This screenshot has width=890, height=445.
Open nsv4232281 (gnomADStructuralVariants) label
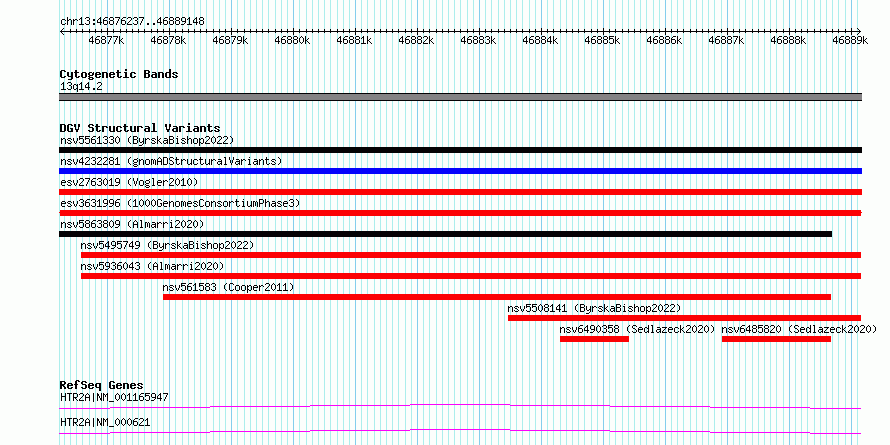(171, 161)
